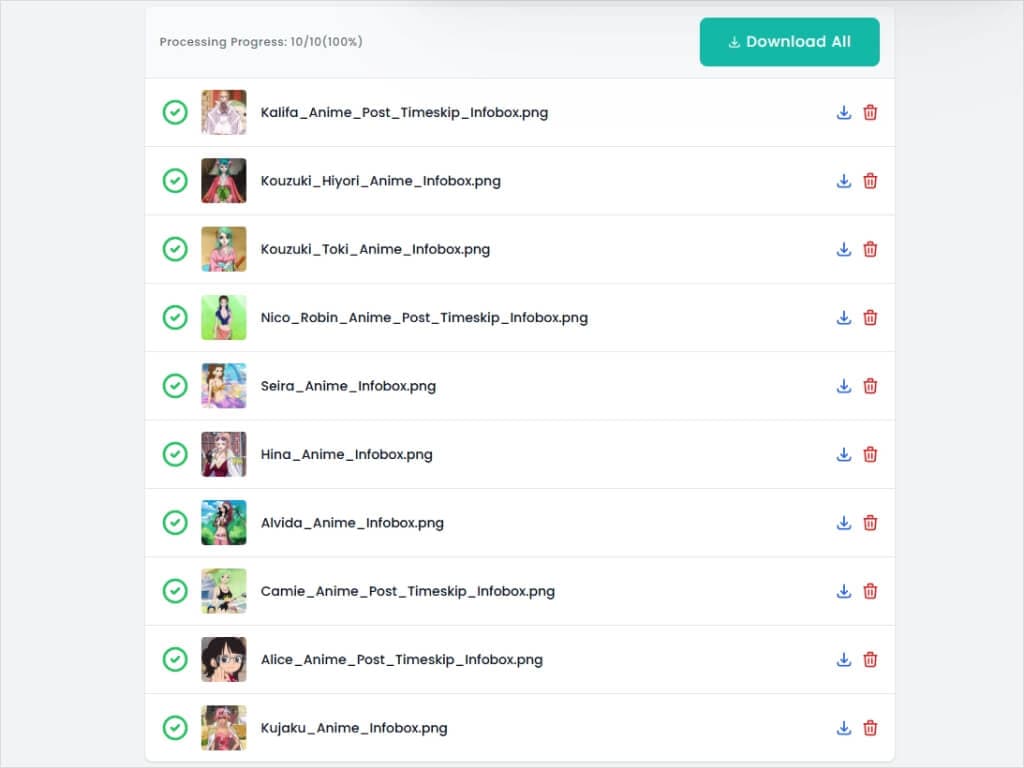Delete Kujaku_Anime_Infobox.png
The image size is (1024, 768).
(x=869, y=728)
